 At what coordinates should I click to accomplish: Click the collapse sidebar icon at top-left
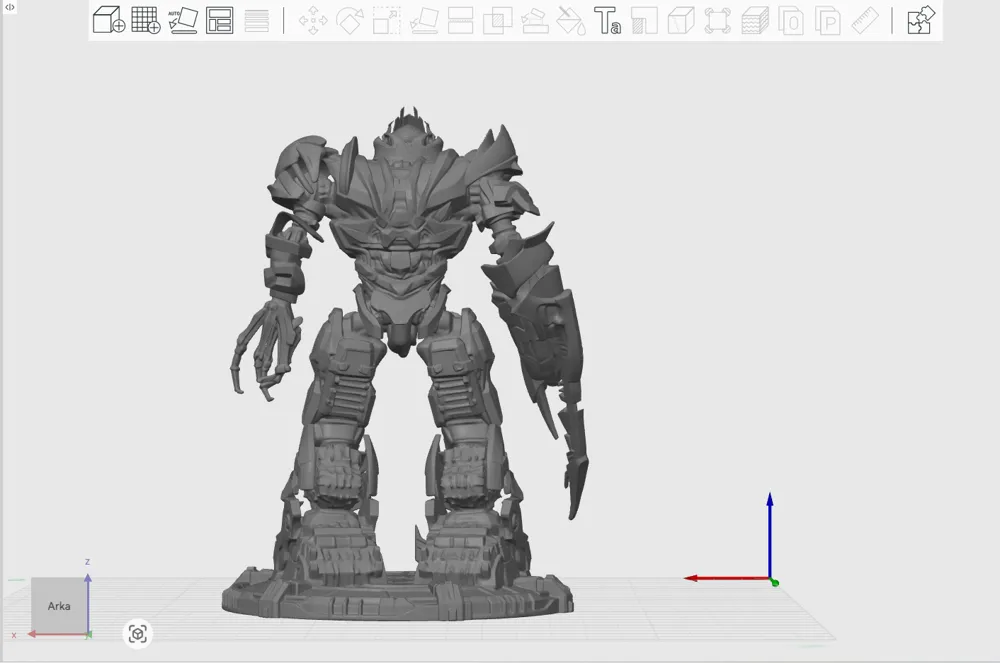point(10,7)
